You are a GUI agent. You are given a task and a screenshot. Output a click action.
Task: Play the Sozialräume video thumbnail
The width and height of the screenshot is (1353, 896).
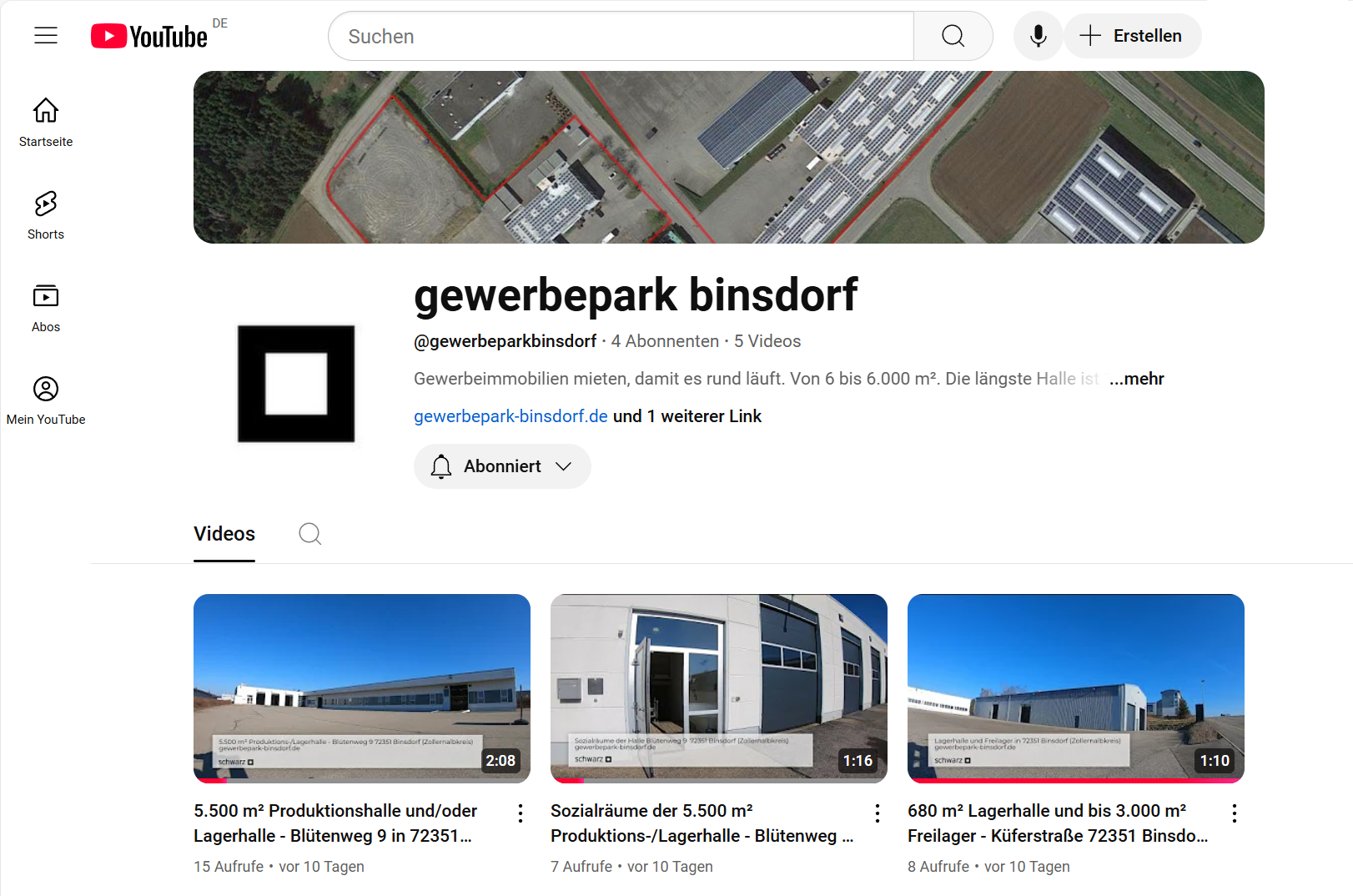[719, 688]
